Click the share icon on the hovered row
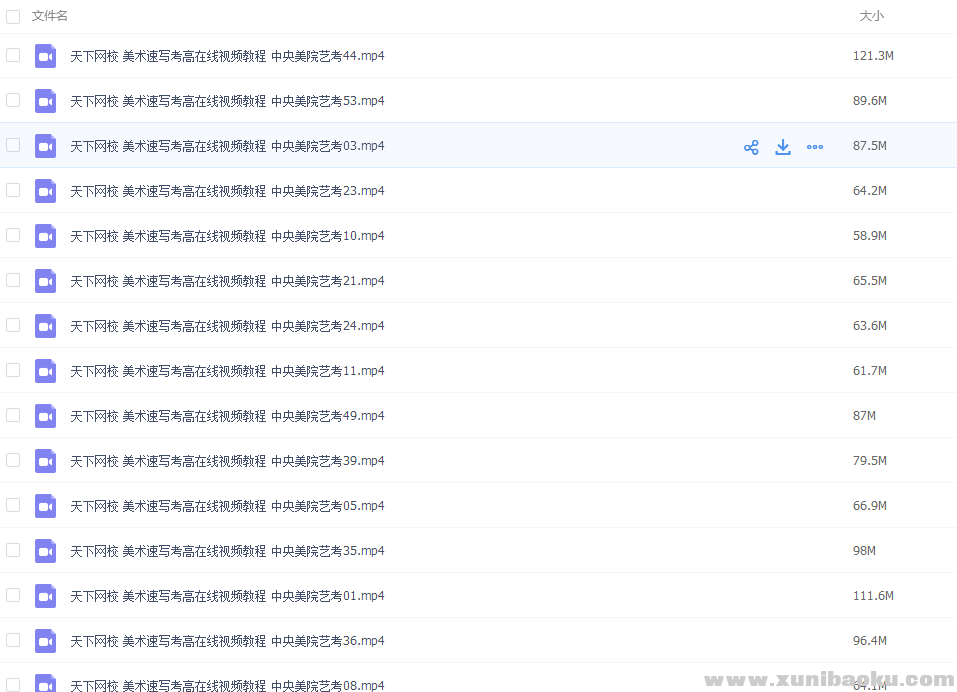957x692 pixels. [751, 147]
